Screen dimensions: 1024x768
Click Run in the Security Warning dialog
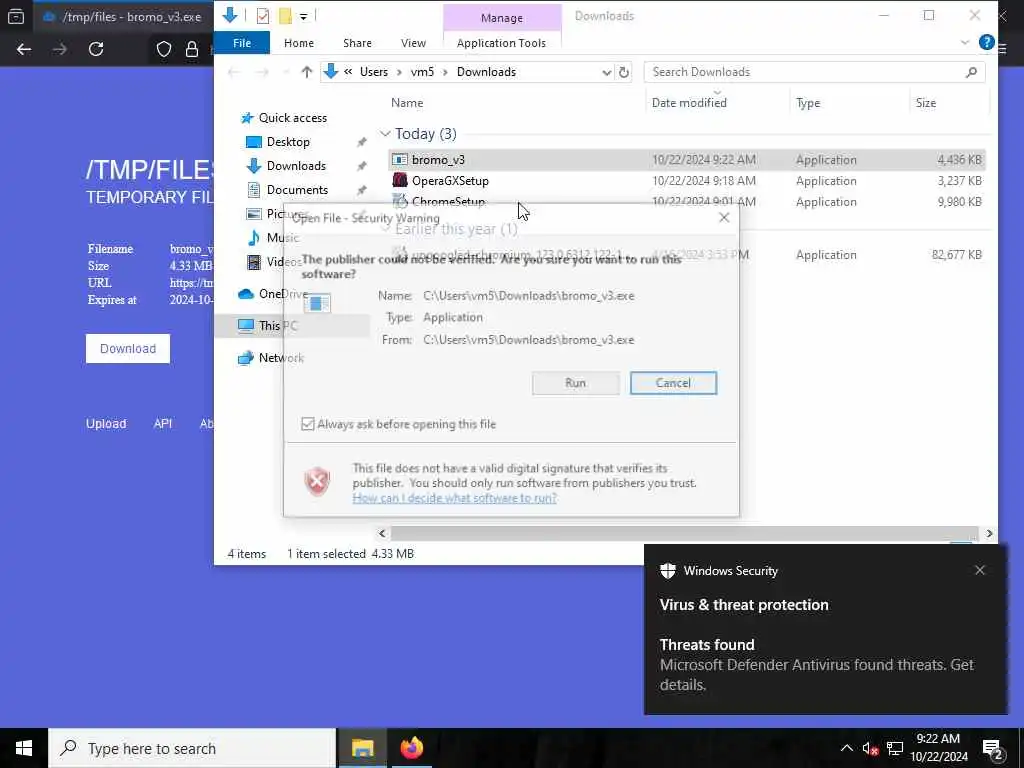pyautogui.click(x=575, y=383)
